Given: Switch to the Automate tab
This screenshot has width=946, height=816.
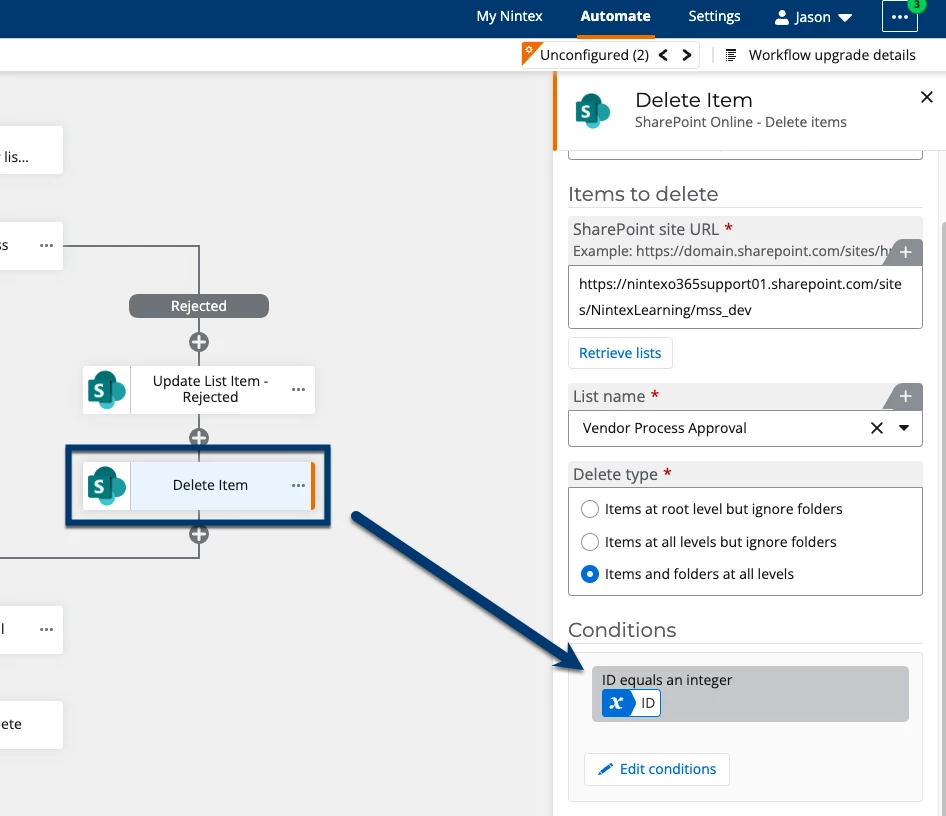Looking at the screenshot, I should pos(615,16).
